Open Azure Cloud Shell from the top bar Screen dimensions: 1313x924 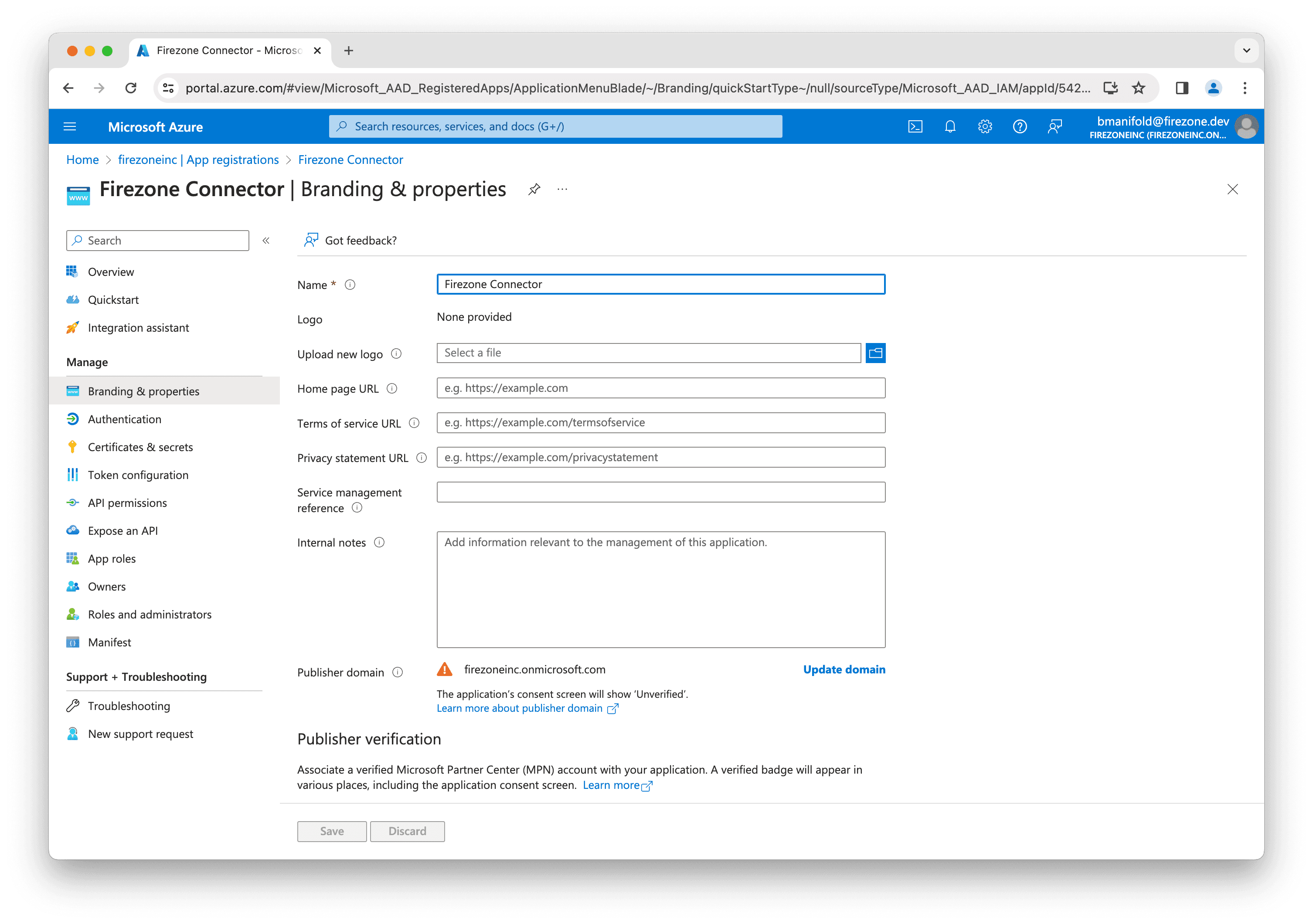915,126
